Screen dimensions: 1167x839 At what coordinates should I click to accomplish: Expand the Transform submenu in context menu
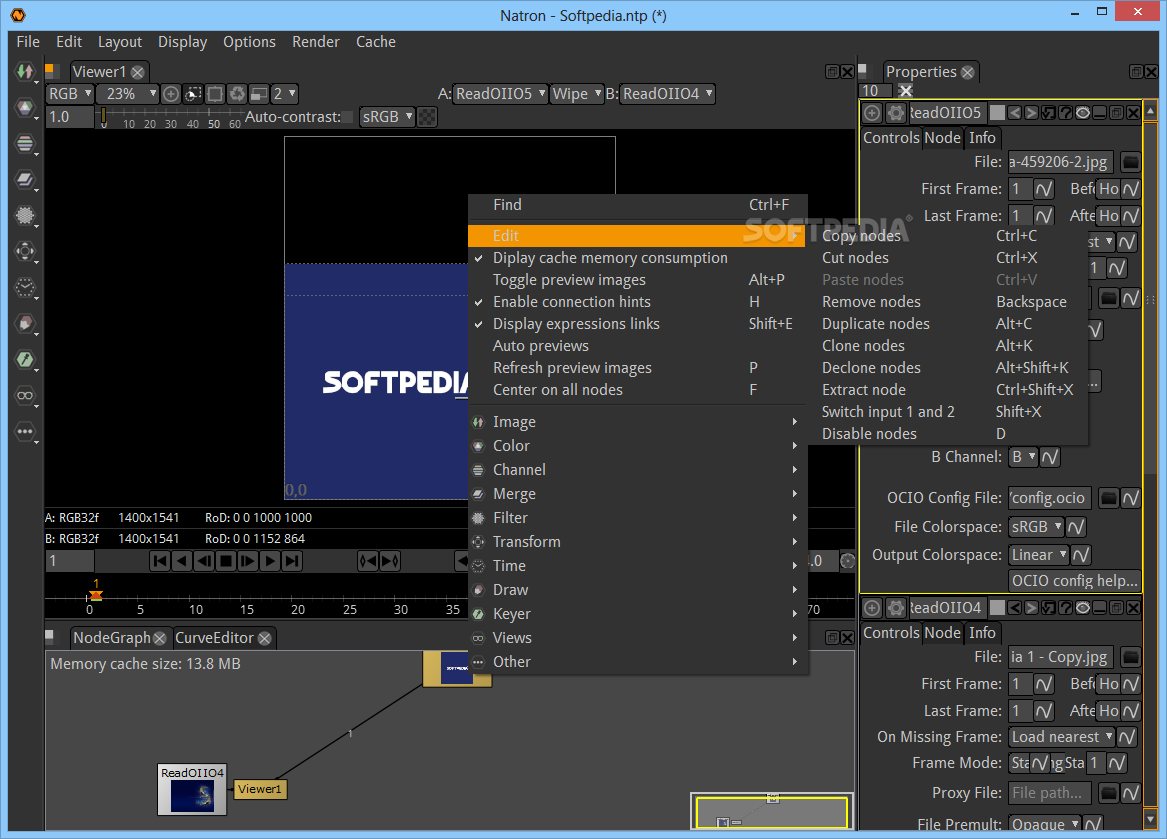pos(637,542)
